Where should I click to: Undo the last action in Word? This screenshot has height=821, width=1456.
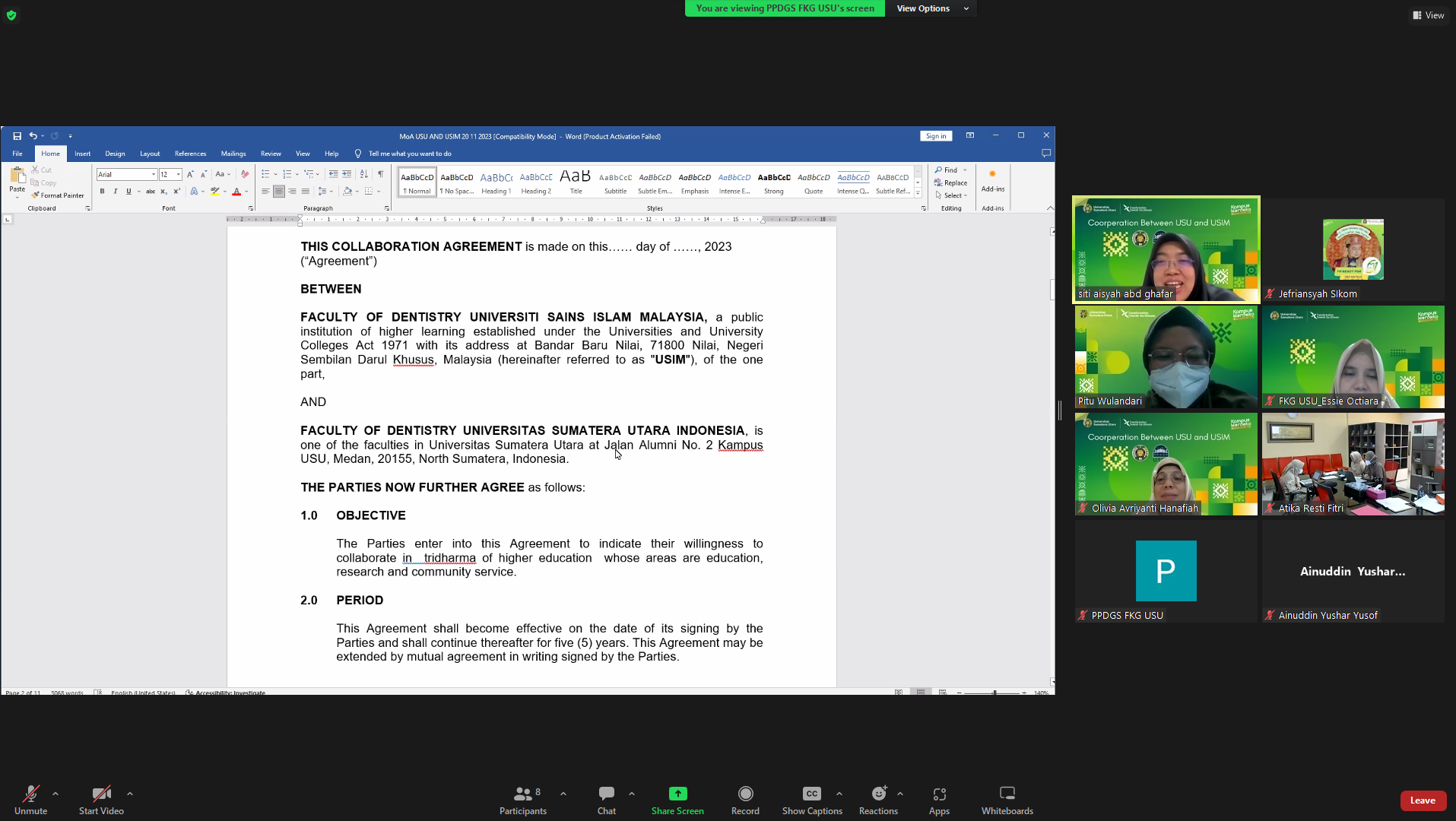(x=33, y=136)
